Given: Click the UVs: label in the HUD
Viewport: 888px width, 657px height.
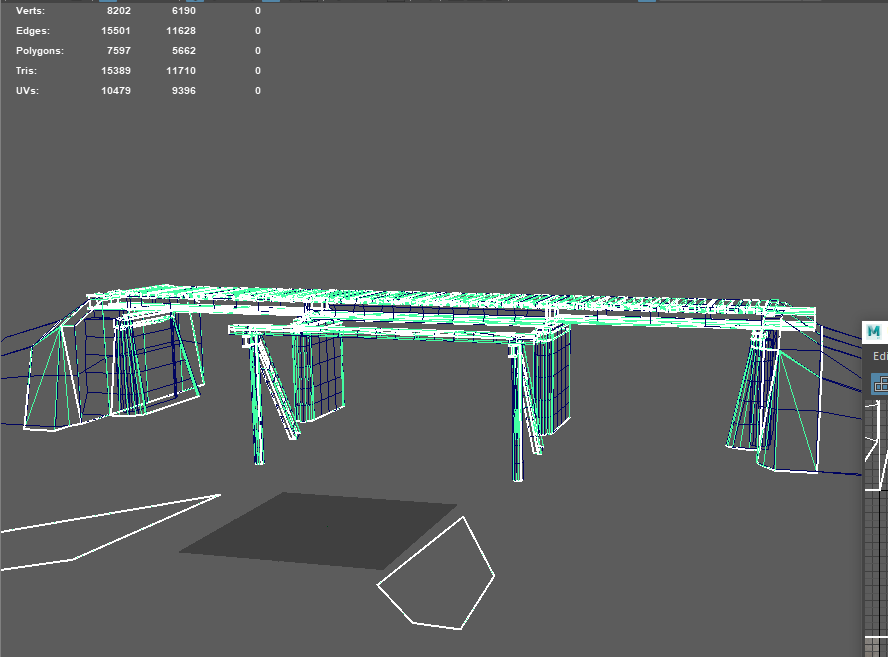Looking at the screenshot, I should click(x=27, y=91).
